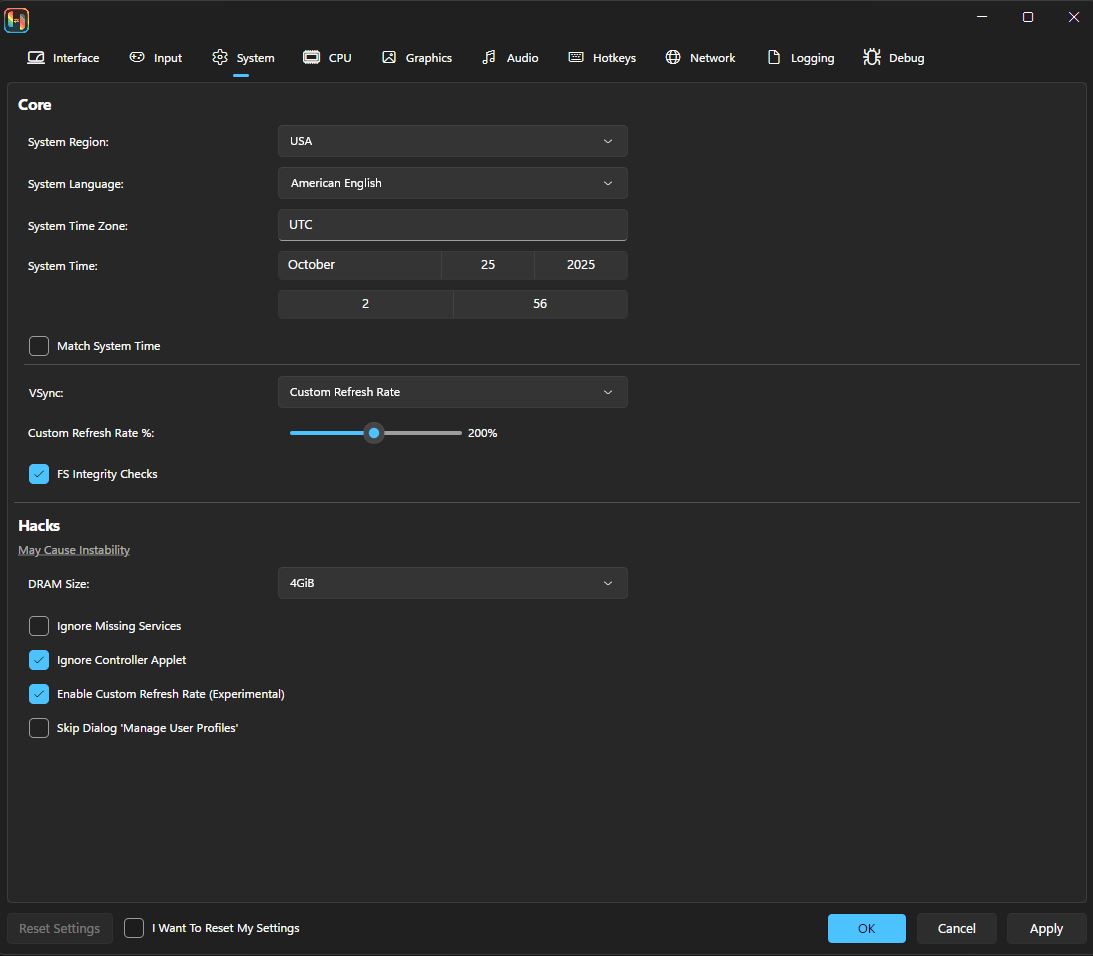1093x956 pixels.
Task: Switch to the Logging tab
Action: 811,58
